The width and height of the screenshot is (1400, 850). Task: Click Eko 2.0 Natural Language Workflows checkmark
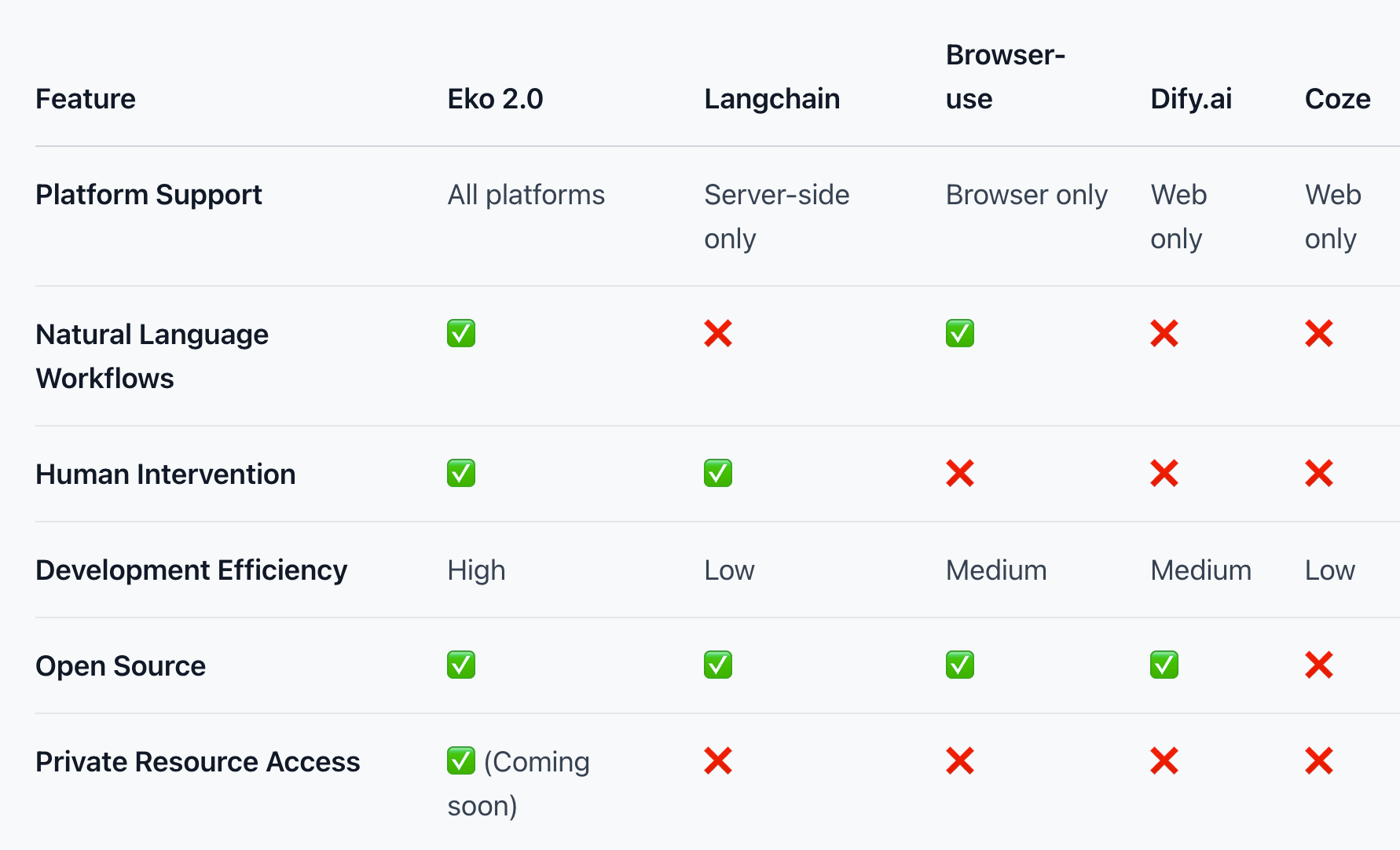click(461, 333)
